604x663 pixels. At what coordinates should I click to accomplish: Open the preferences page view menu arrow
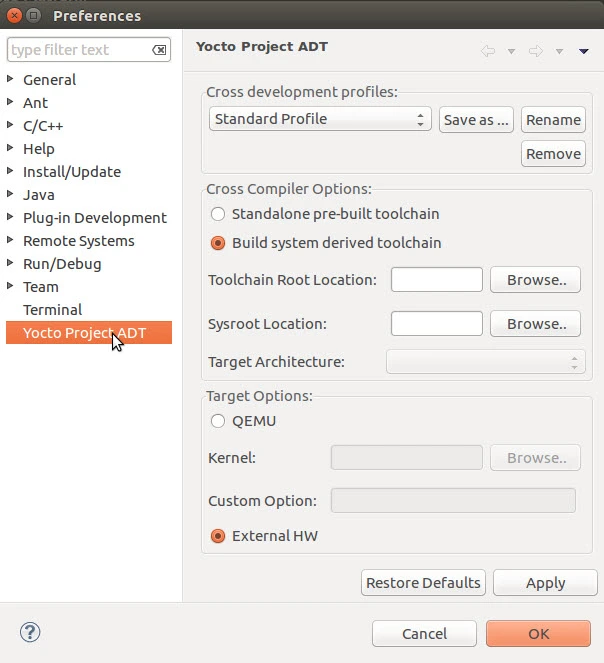584,51
